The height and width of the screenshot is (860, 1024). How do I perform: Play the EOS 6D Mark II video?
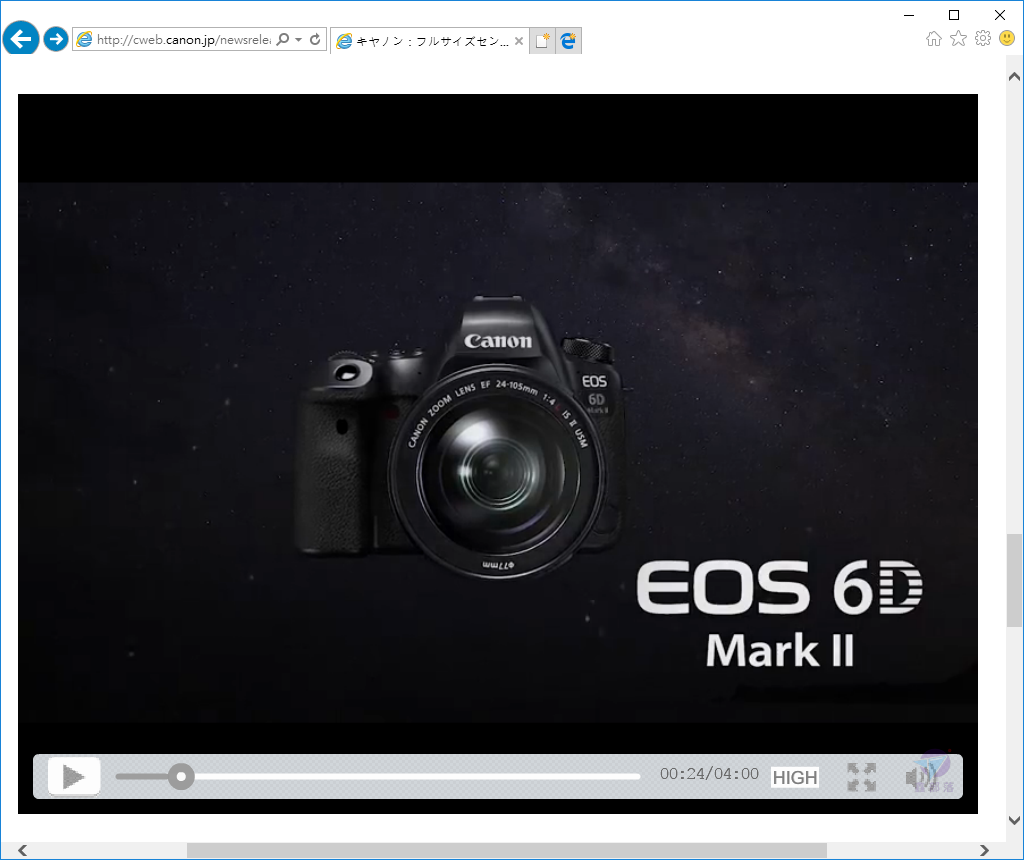(74, 776)
